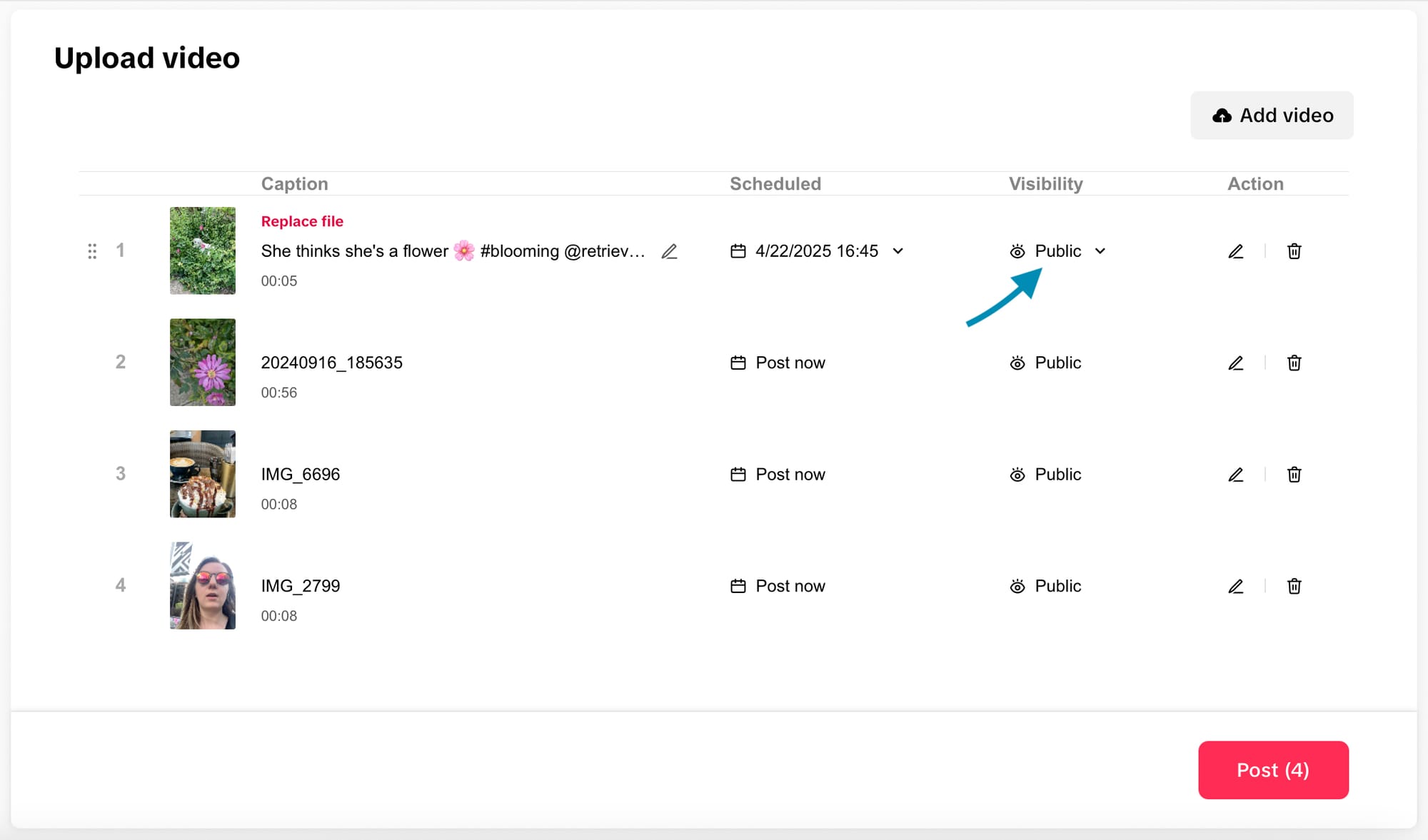
Task: Click the Add video button
Action: pyautogui.click(x=1272, y=116)
